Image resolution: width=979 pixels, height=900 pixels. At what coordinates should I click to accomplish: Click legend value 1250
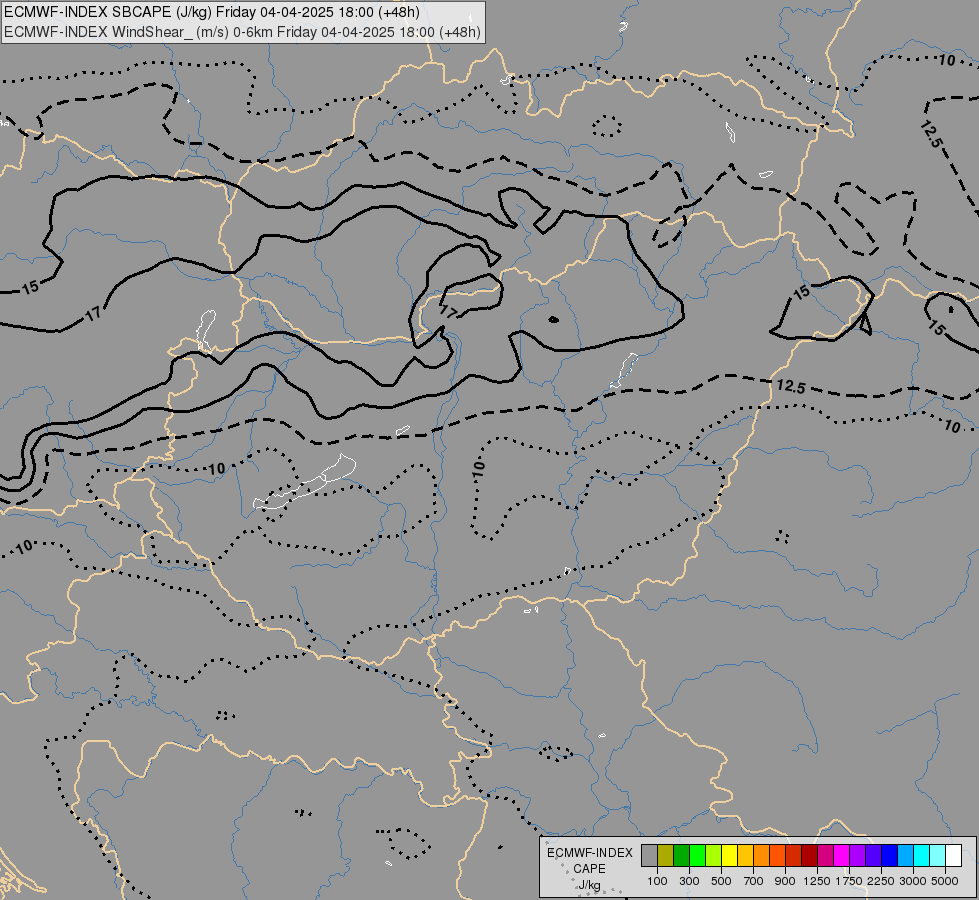pyautogui.click(x=817, y=881)
